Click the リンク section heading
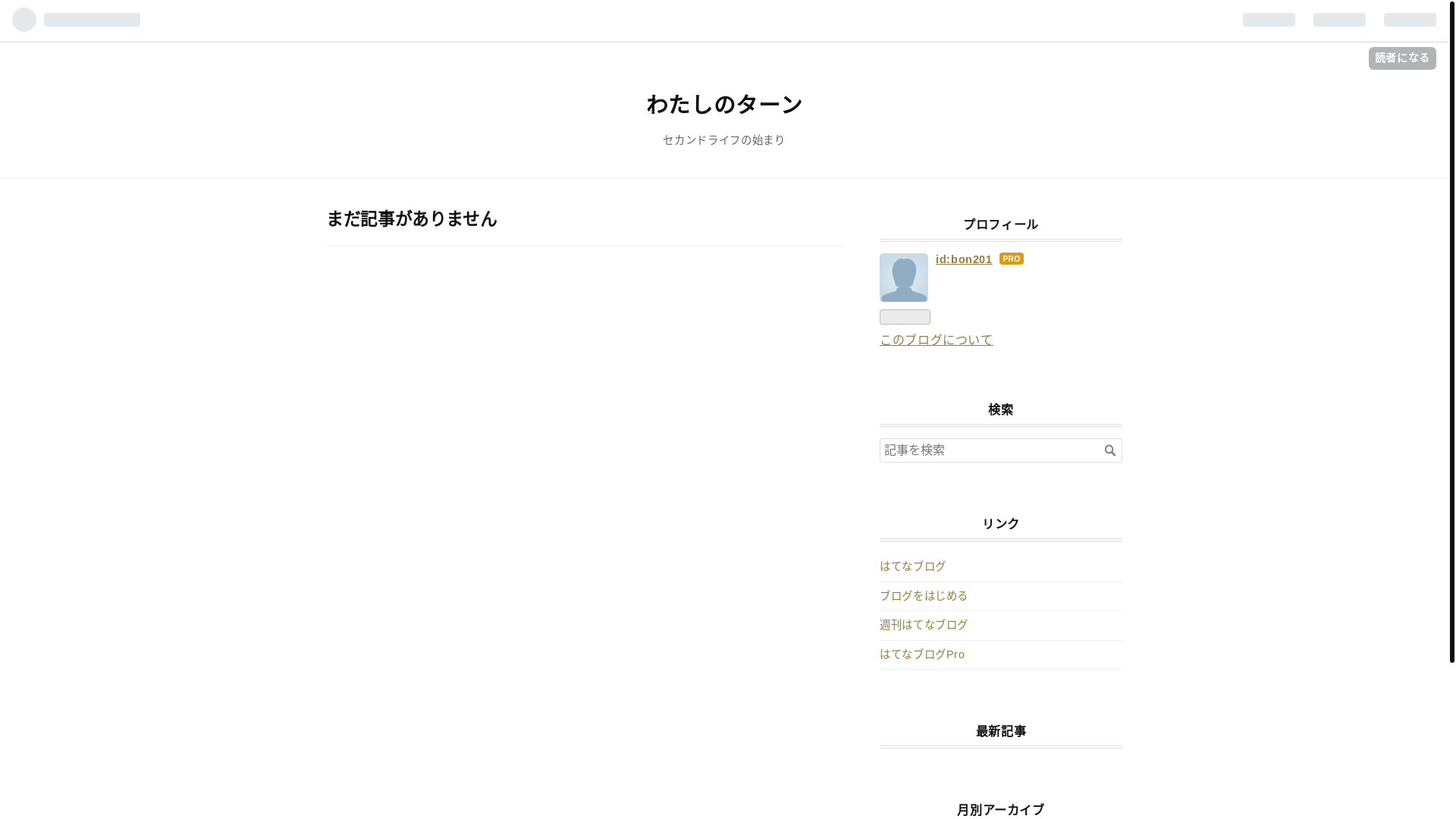Image resolution: width=1456 pixels, height=819 pixels. 1001,524
